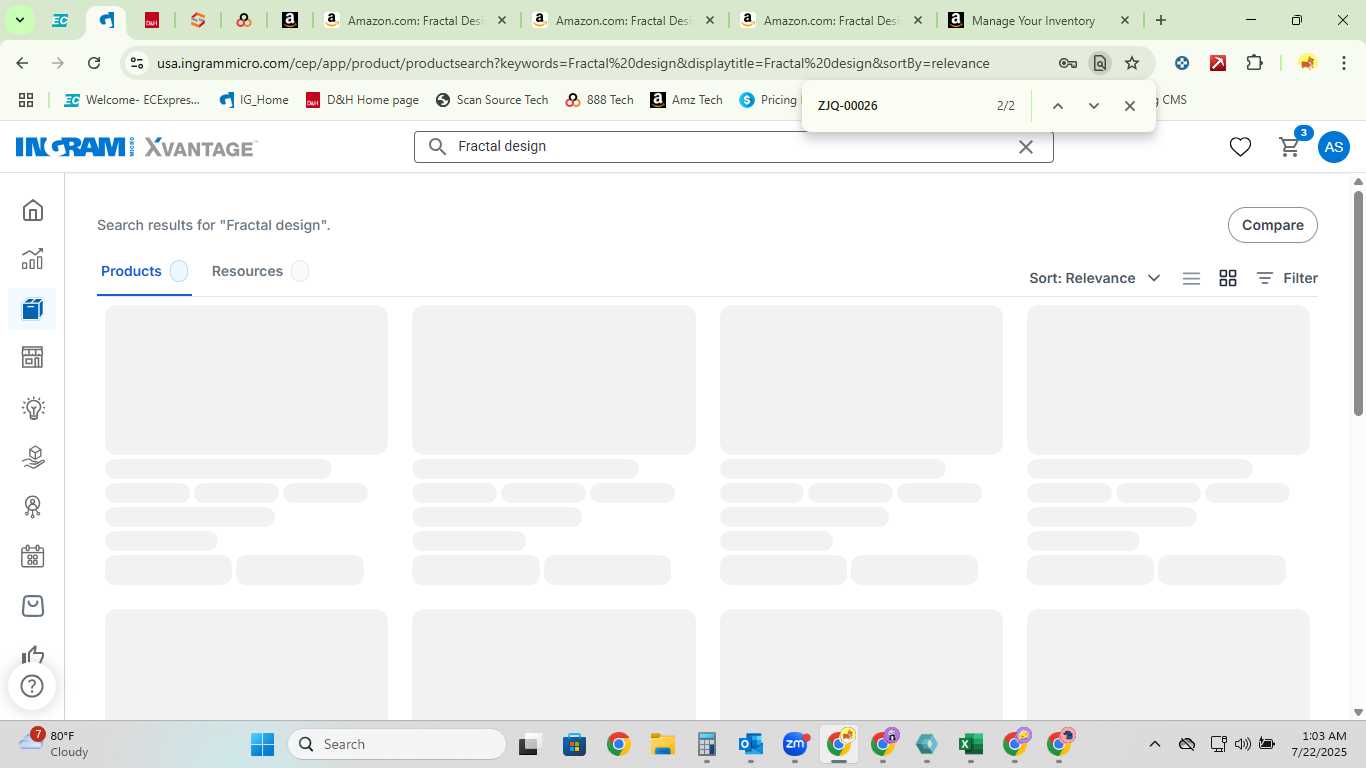The width and height of the screenshot is (1366, 768).
Task: Click the Windows taskbar Search box
Action: [397, 744]
